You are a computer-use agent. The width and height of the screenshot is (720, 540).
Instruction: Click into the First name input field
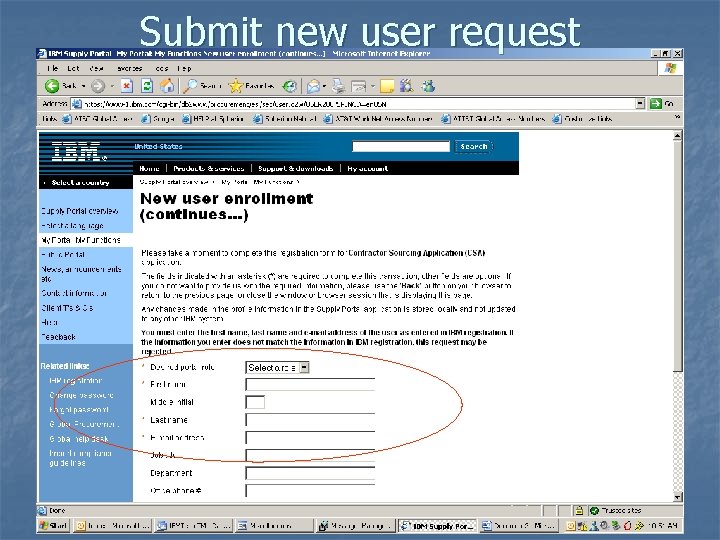310,384
